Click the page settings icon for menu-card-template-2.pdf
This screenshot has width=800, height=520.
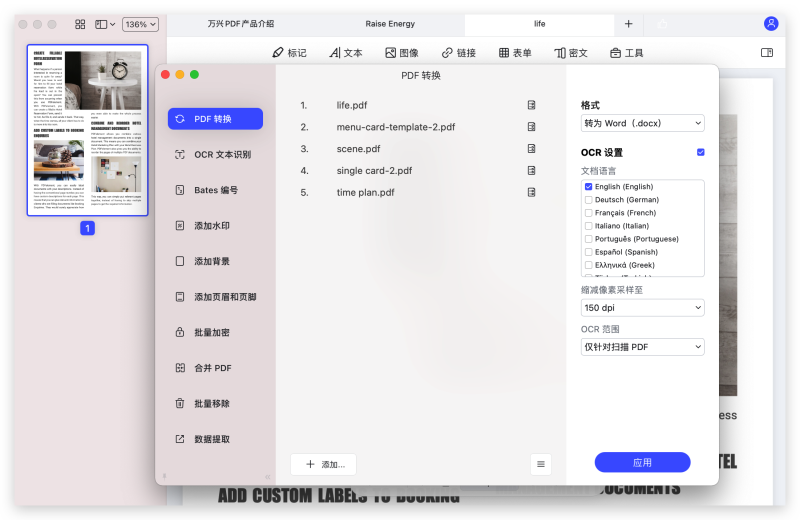pyautogui.click(x=531, y=127)
